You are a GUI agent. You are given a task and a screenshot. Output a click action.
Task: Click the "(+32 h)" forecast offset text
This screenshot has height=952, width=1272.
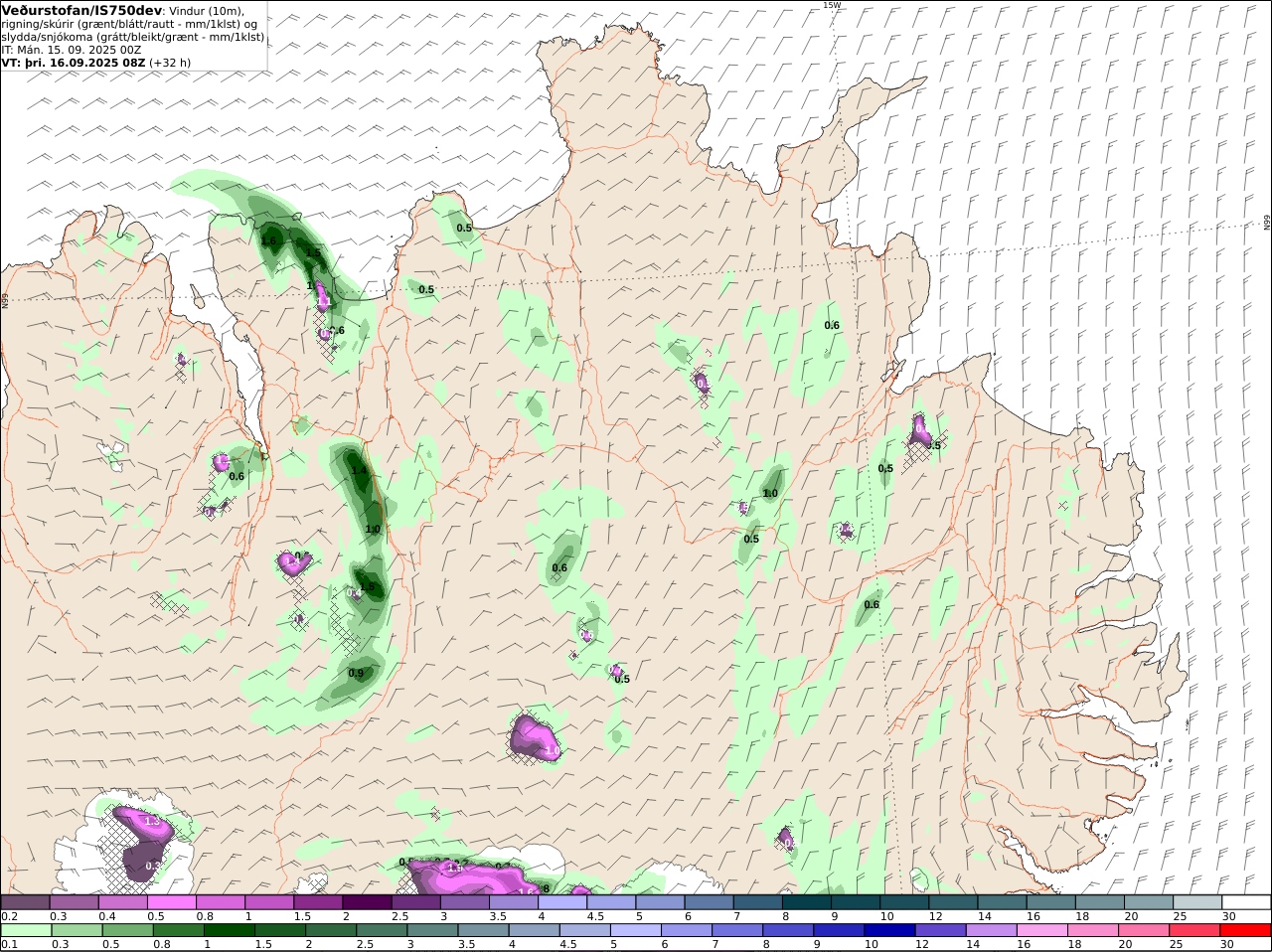pos(170,63)
